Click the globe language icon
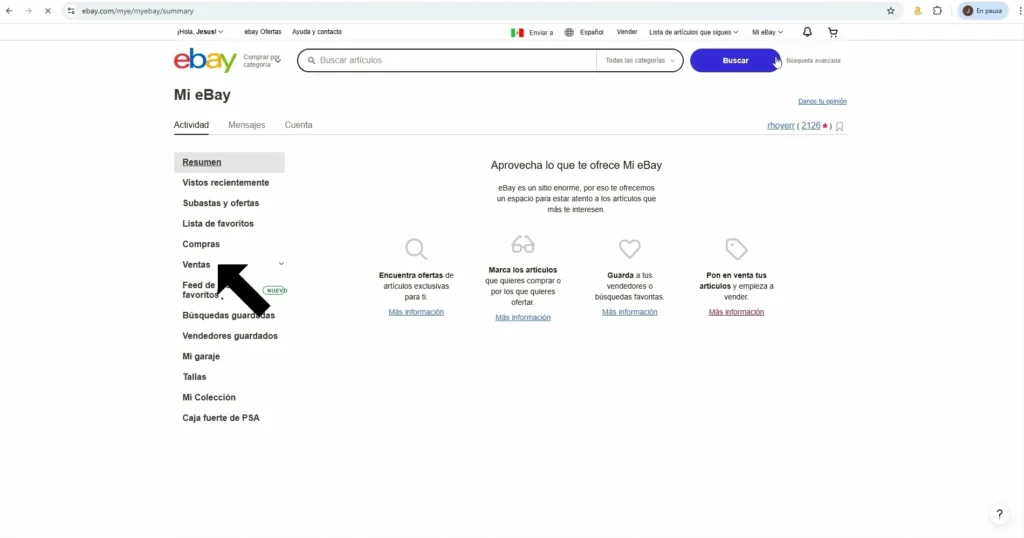 pos(569,32)
